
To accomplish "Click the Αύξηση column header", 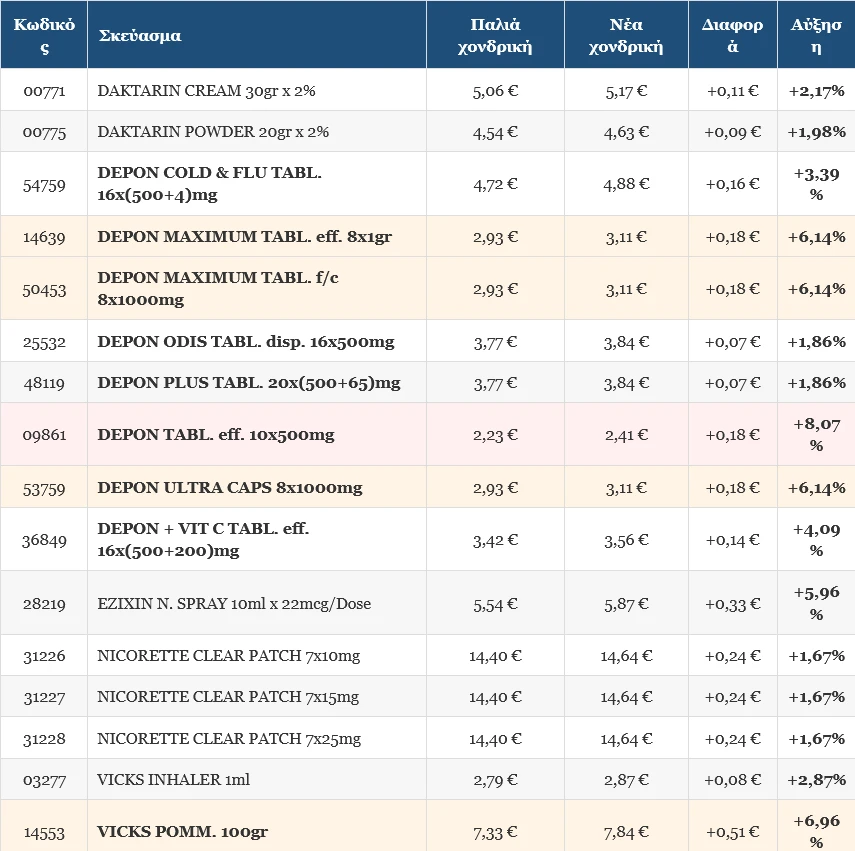I will pyautogui.click(x=816, y=35).
